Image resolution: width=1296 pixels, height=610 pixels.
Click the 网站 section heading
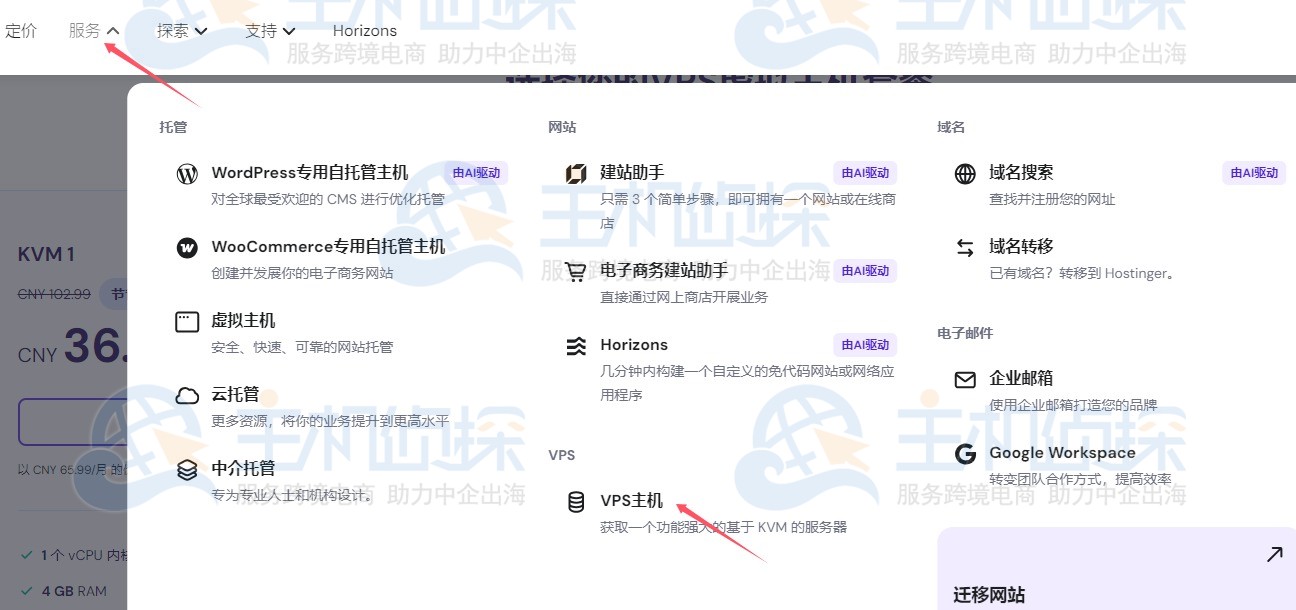[x=562, y=127]
